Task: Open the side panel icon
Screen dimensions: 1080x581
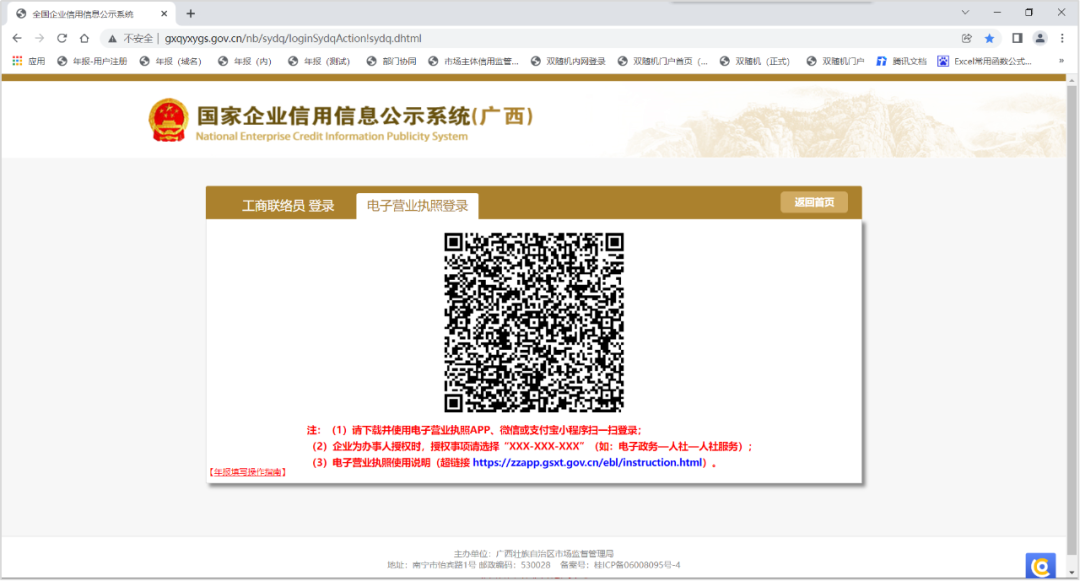Action: click(x=1017, y=39)
